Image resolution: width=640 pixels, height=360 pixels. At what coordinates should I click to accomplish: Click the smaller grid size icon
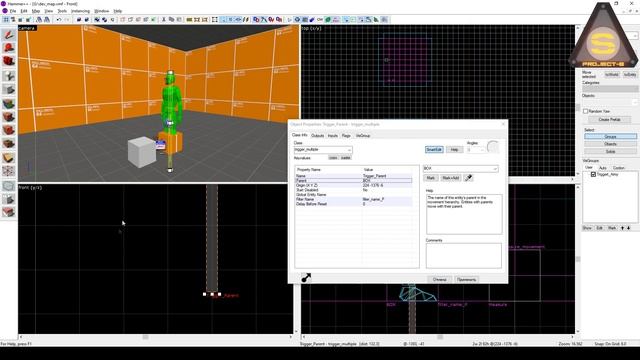tap(20, 20)
